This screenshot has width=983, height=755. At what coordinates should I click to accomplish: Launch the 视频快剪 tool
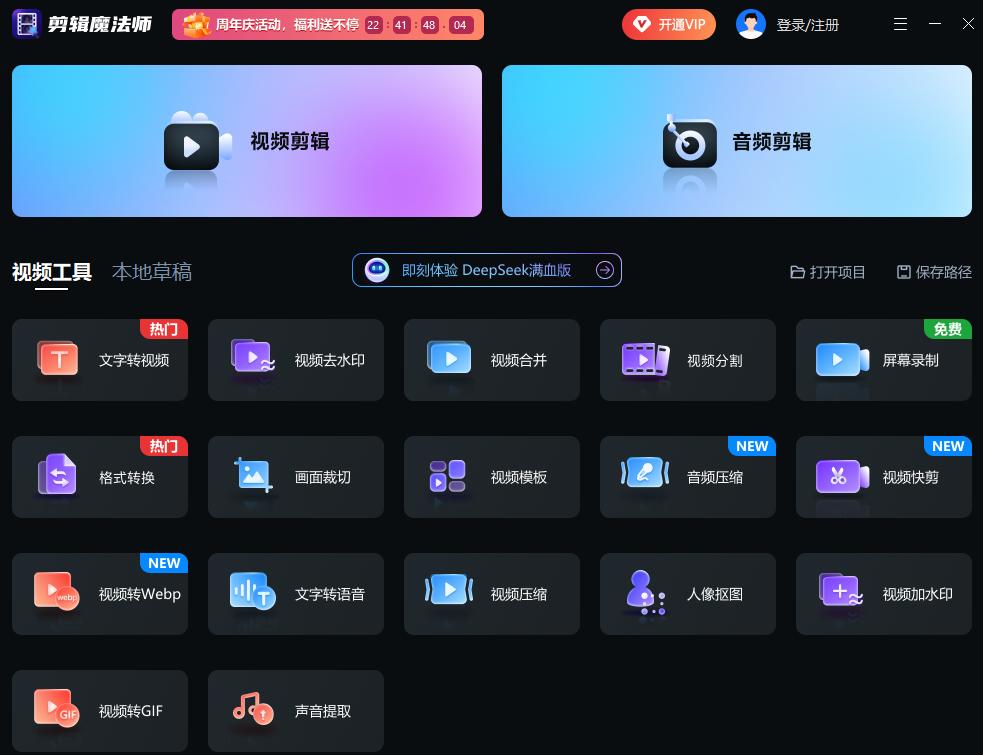point(884,477)
